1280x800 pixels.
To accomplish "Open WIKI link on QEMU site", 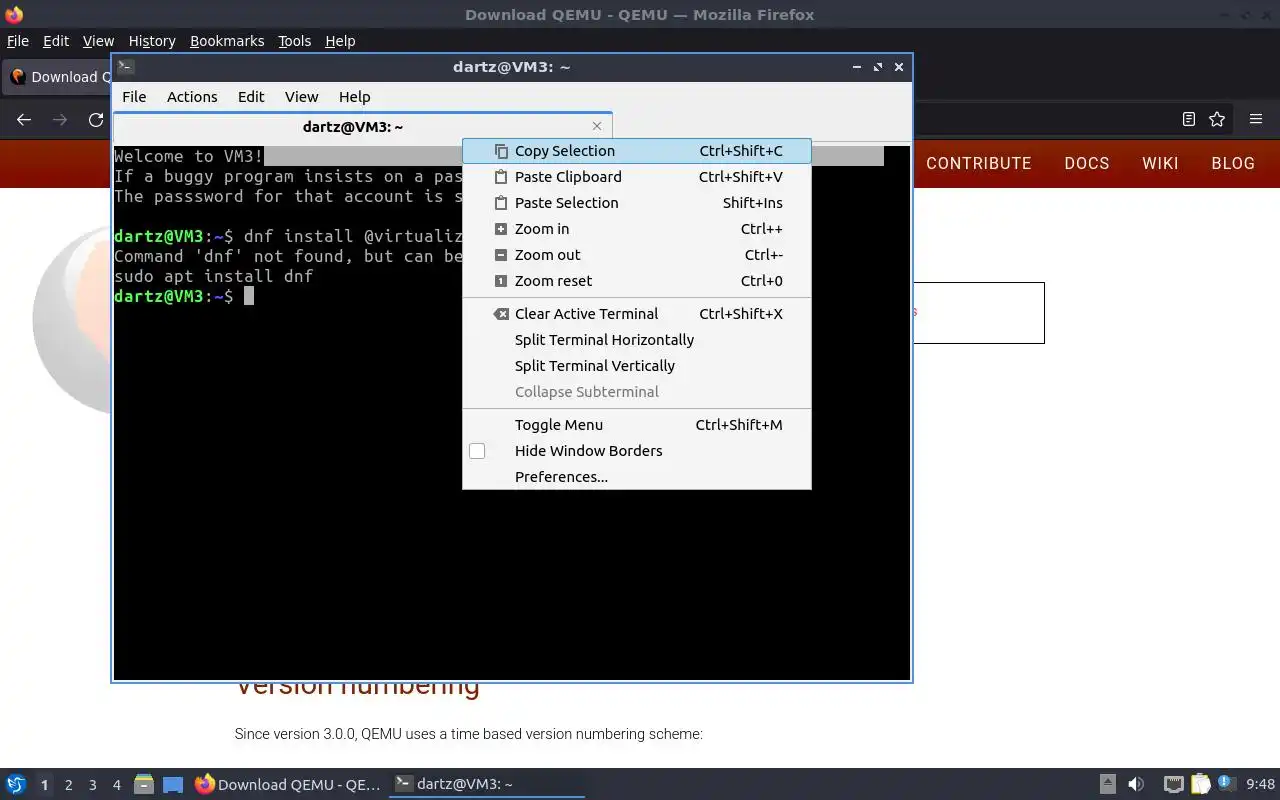I will 1160,163.
